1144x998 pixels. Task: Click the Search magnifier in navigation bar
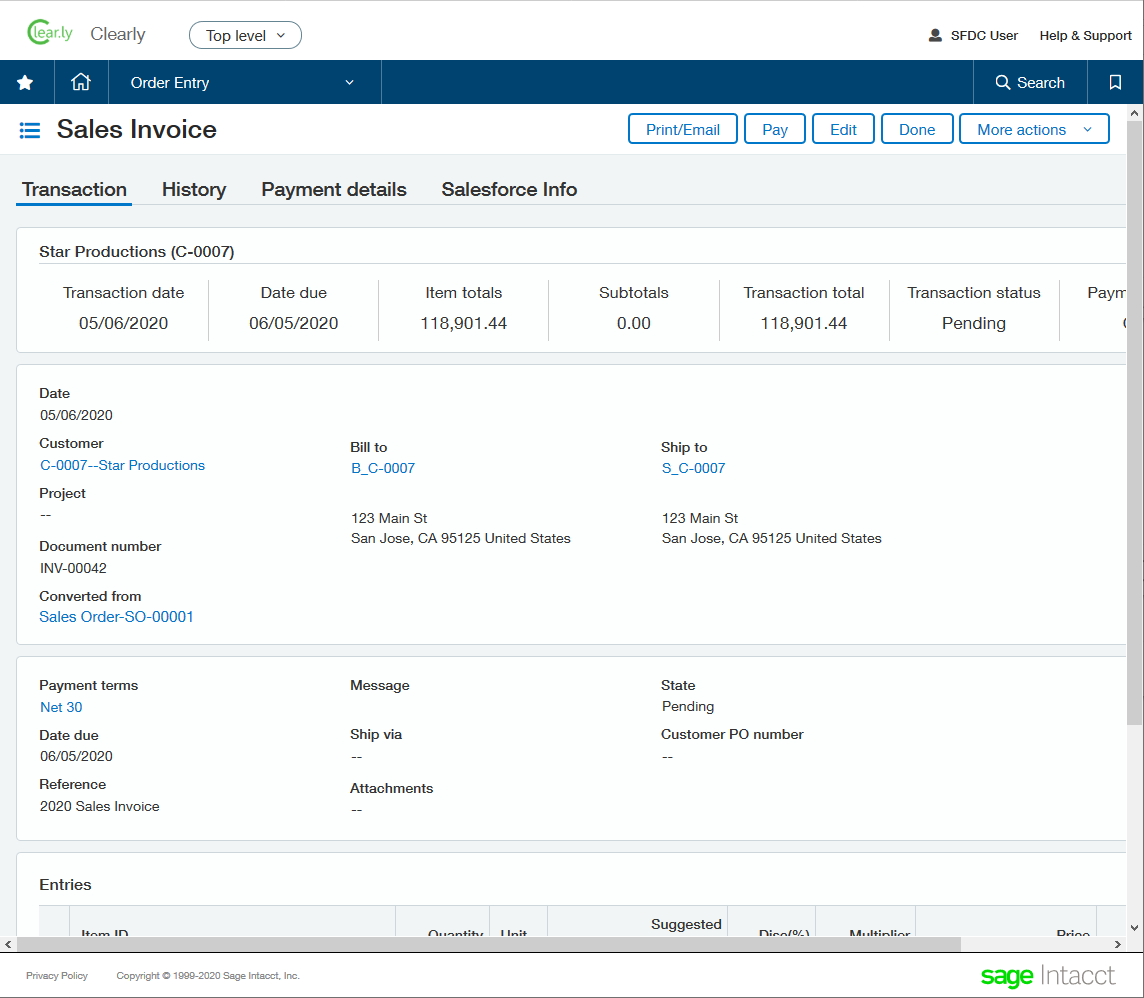click(x=1003, y=83)
